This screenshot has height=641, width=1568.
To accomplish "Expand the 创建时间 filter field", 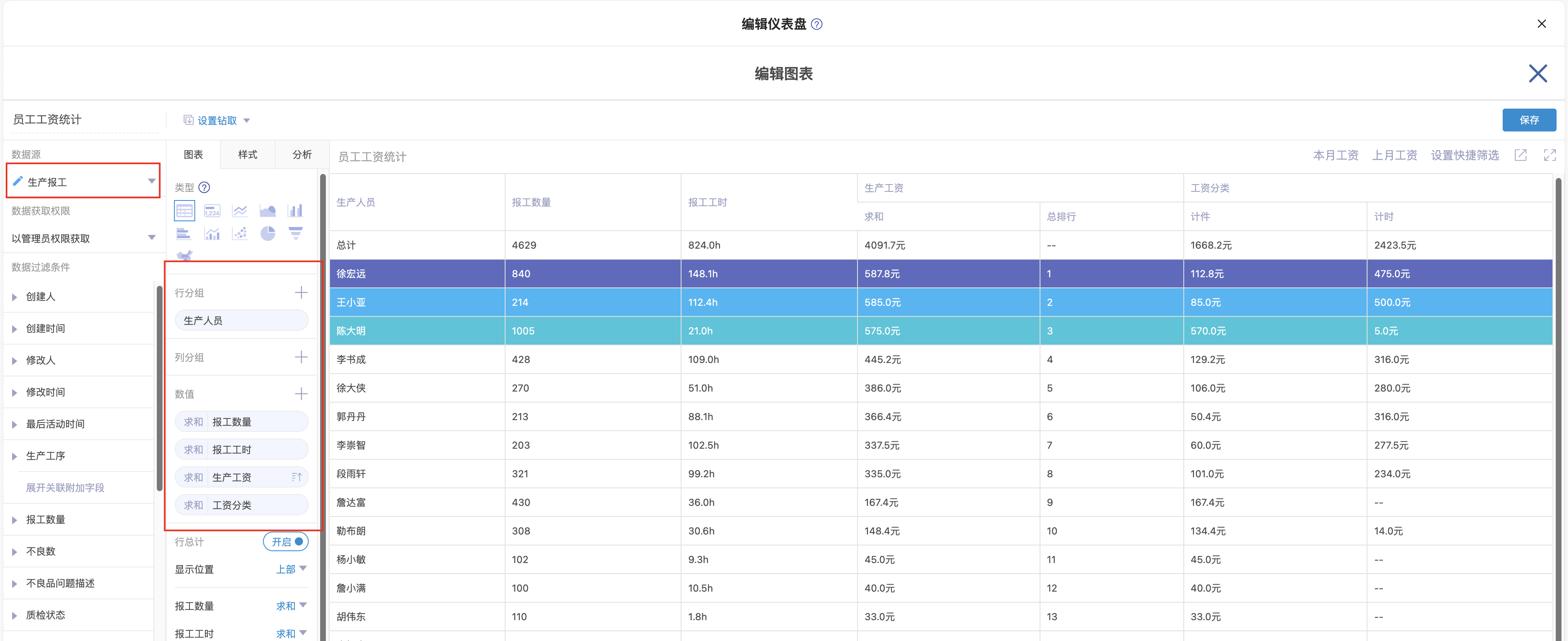I will coord(15,329).
